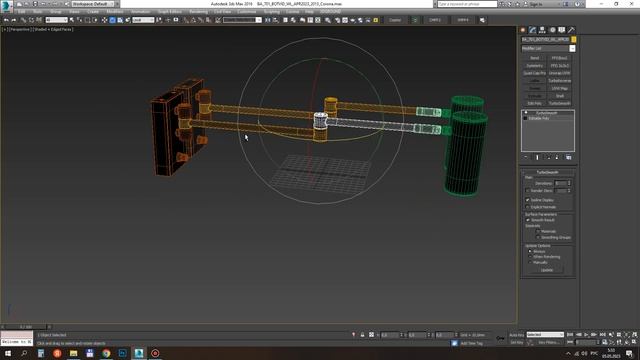Open the Render Setup dialog
The image size is (640, 360).
pos(338,20)
